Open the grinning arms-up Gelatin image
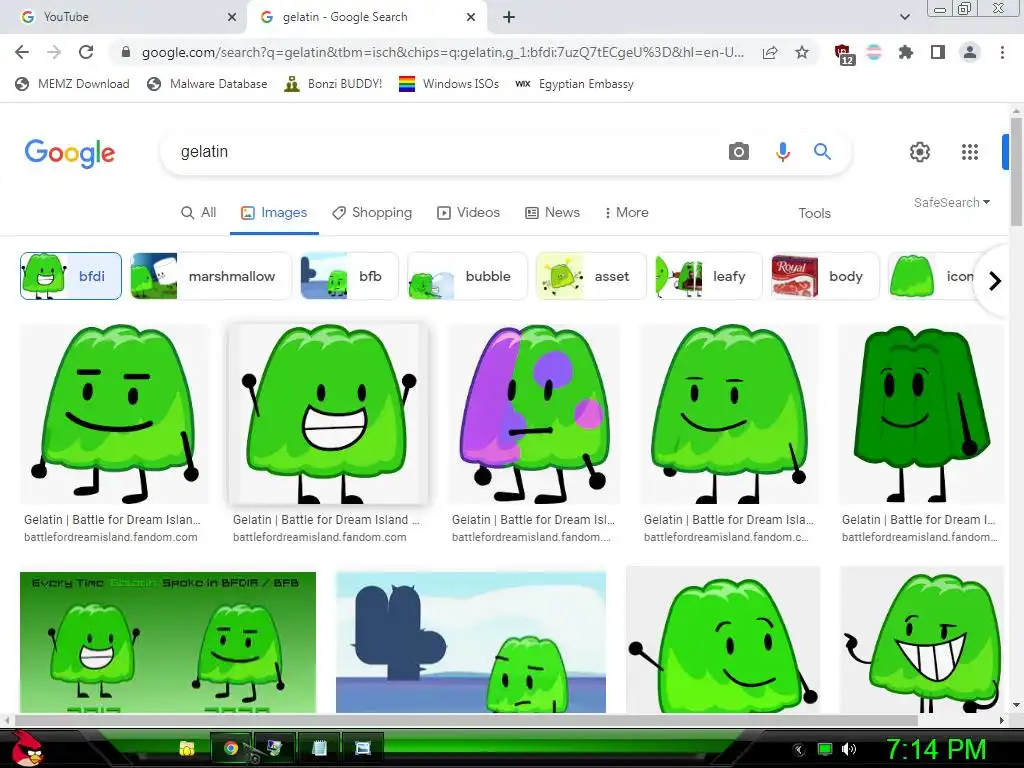This screenshot has height=768, width=1024. pos(328,414)
